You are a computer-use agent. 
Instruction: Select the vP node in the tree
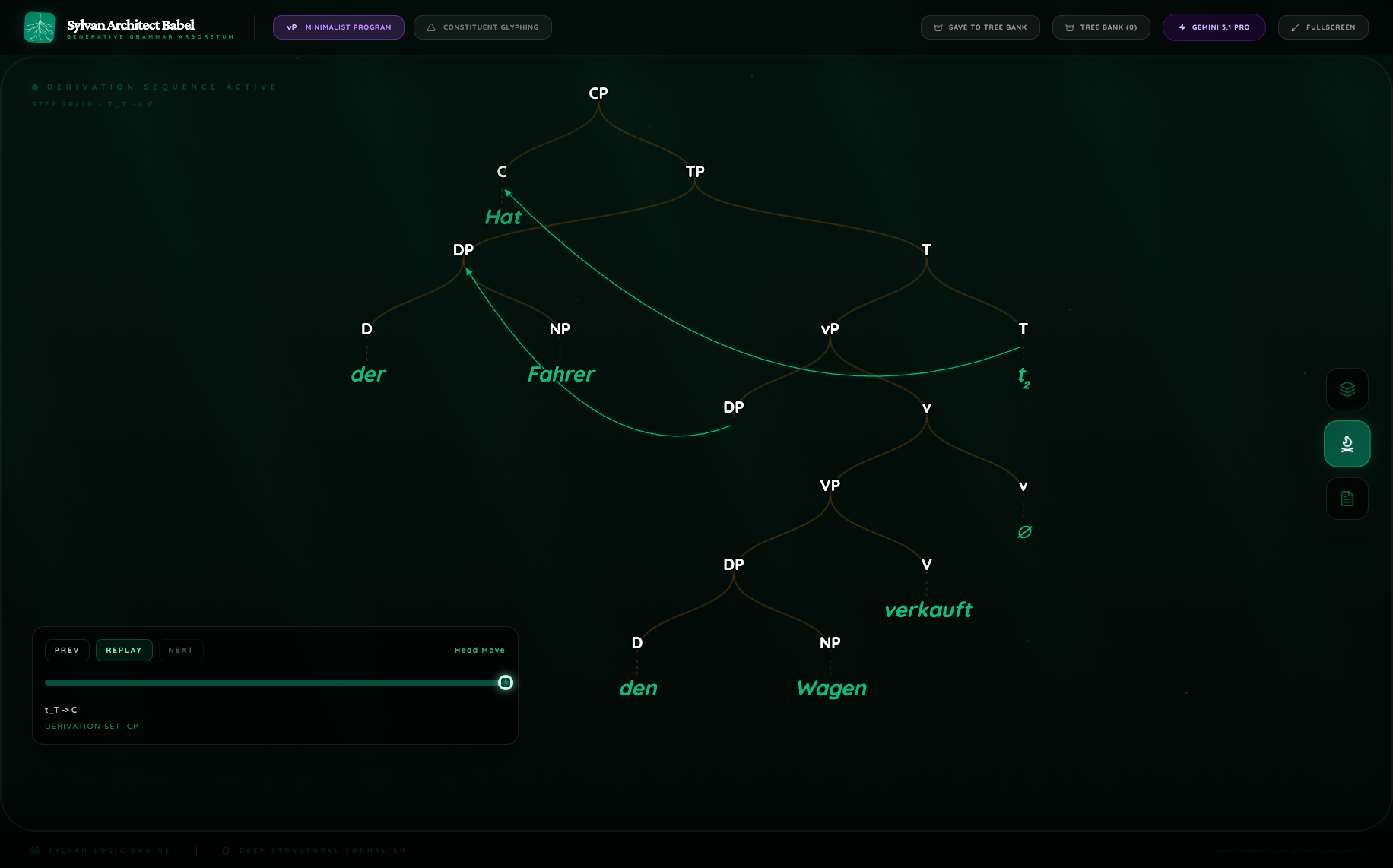(830, 329)
